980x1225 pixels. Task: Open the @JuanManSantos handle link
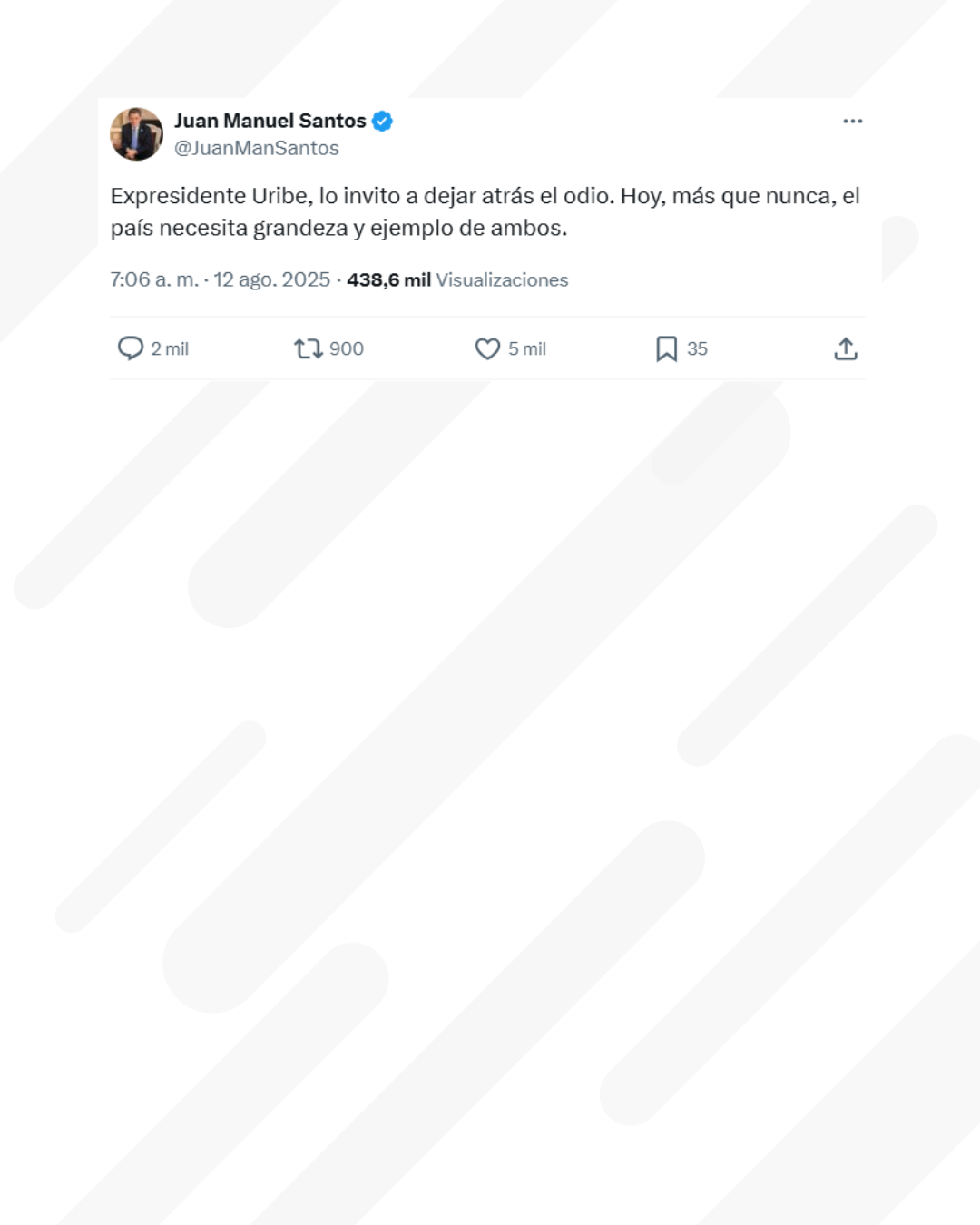(x=257, y=148)
